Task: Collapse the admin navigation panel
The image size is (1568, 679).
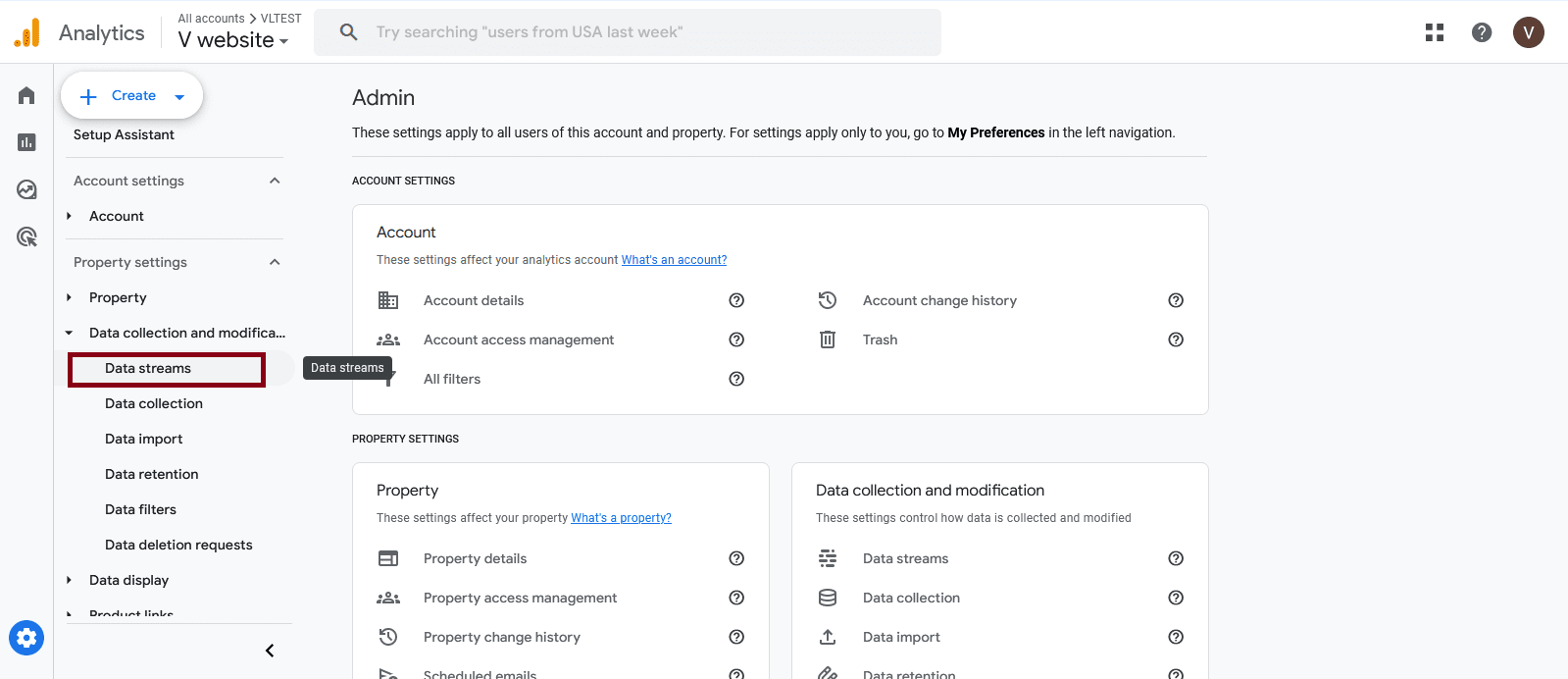Action: [x=270, y=651]
